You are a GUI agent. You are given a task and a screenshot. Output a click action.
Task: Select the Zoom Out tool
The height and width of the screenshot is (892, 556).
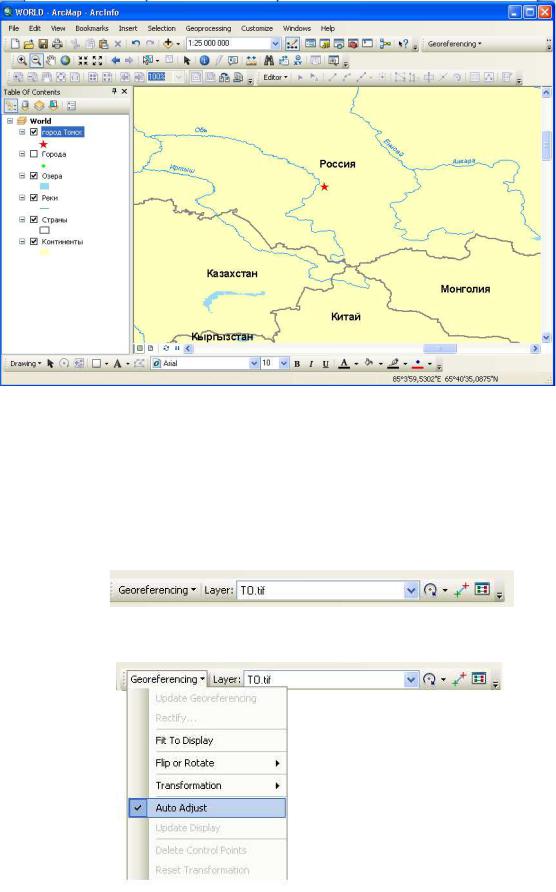pos(36,60)
